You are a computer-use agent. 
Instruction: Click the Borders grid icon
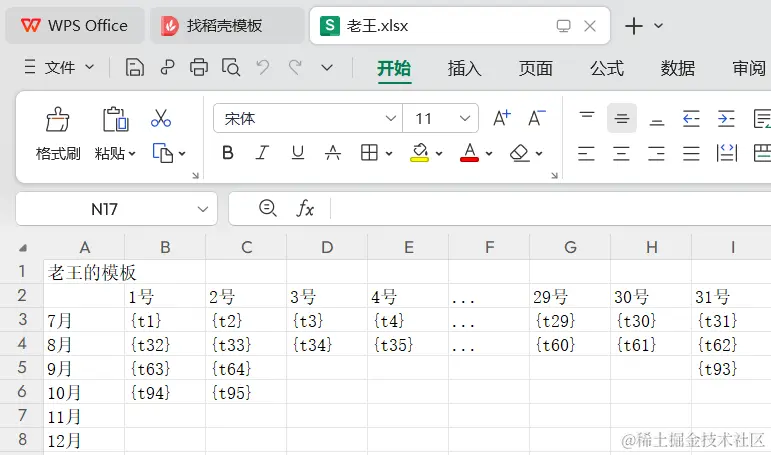[369, 153]
